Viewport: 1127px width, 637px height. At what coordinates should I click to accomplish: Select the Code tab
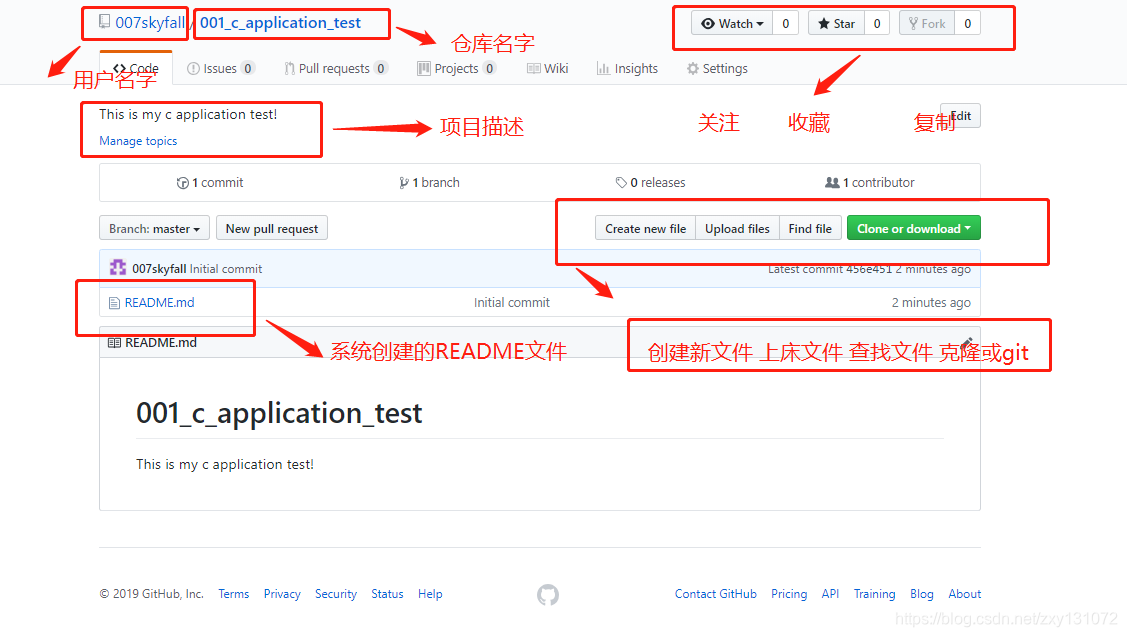[136, 68]
